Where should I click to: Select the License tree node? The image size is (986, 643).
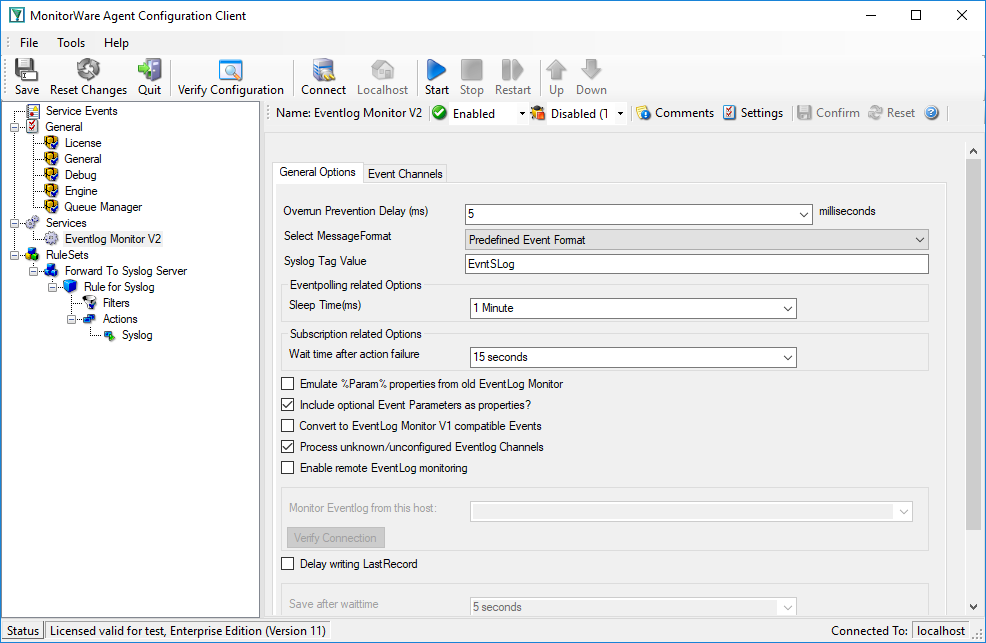82,143
